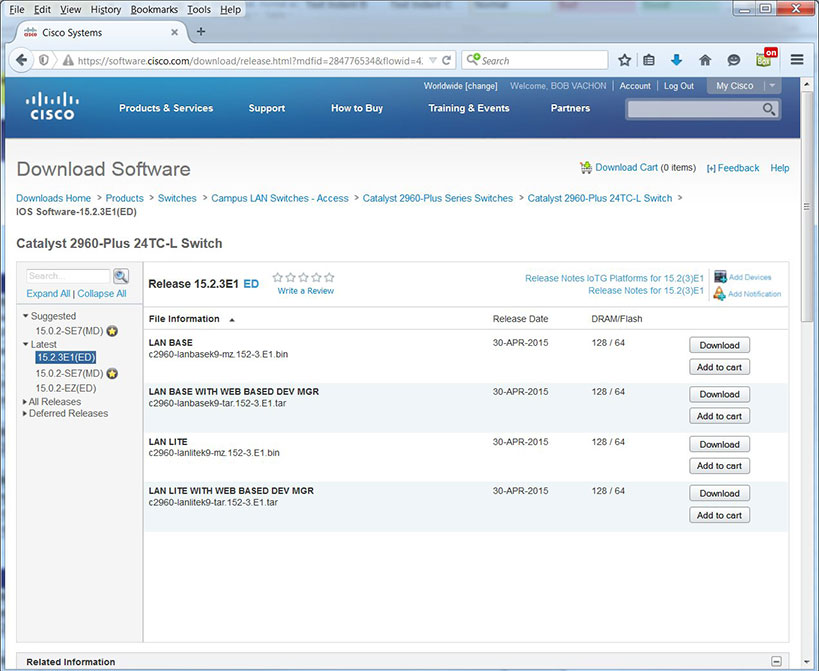Viewport: 819px width, 671px height.
Task: Expand the All Releases tree node
Action: [25, 402]
